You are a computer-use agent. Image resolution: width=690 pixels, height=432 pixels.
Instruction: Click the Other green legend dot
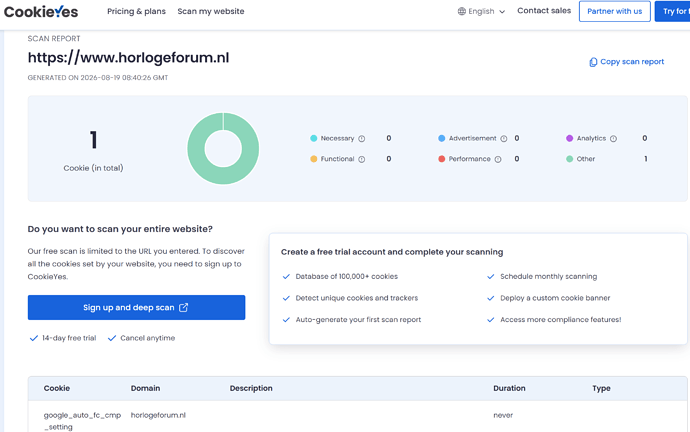point(569,159)
